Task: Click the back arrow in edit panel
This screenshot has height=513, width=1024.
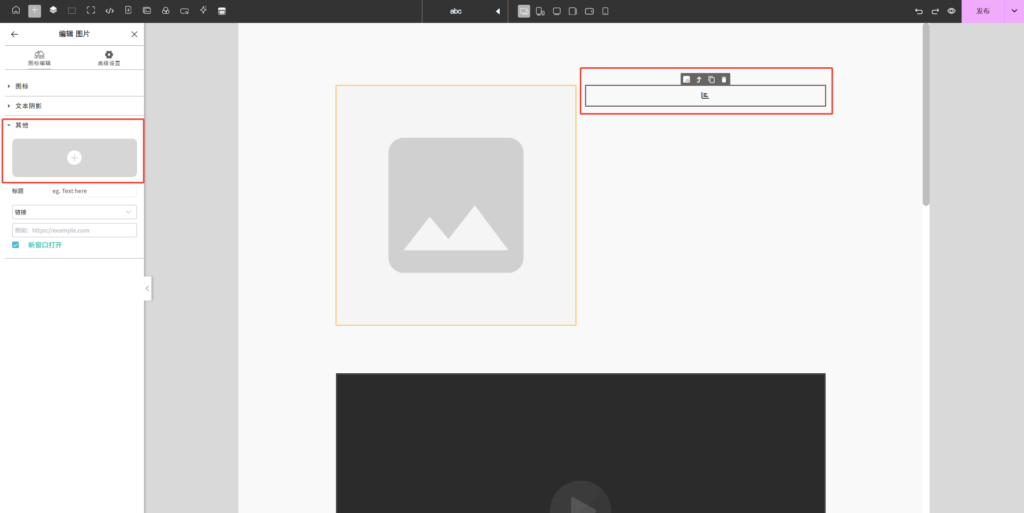Action: [14, 34]
